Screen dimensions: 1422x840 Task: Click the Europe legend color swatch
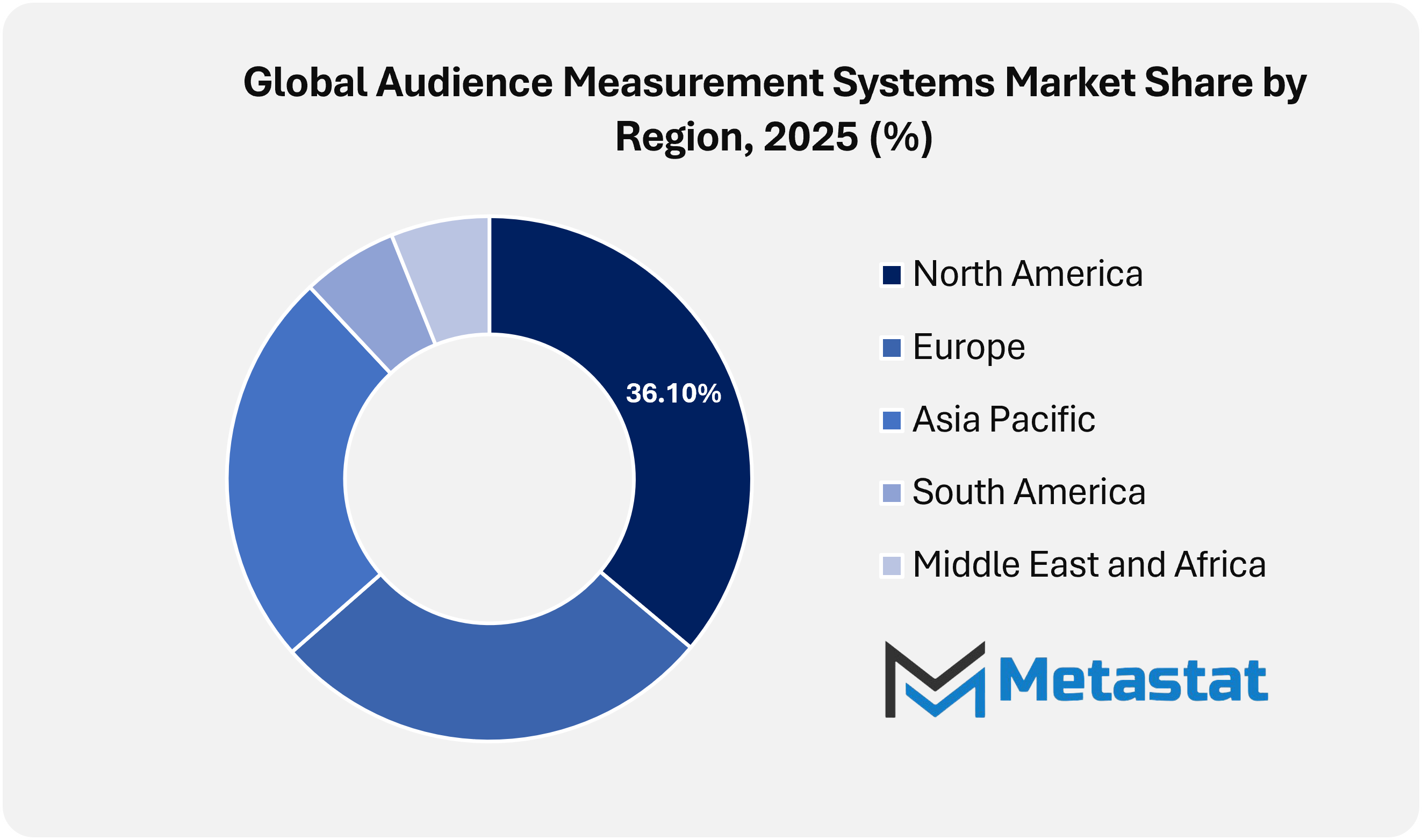pos(892,348)
